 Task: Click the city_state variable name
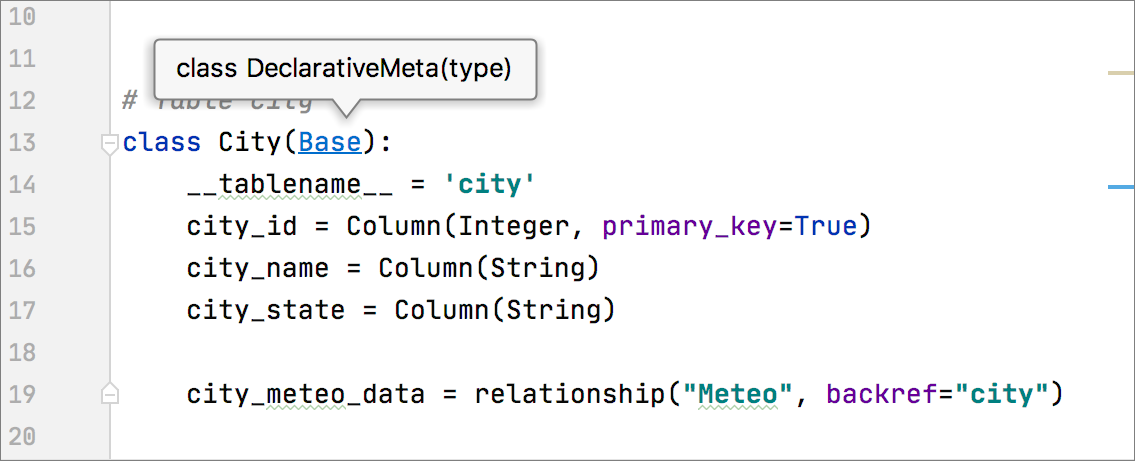pyautogui.click(x=265, y=311)
